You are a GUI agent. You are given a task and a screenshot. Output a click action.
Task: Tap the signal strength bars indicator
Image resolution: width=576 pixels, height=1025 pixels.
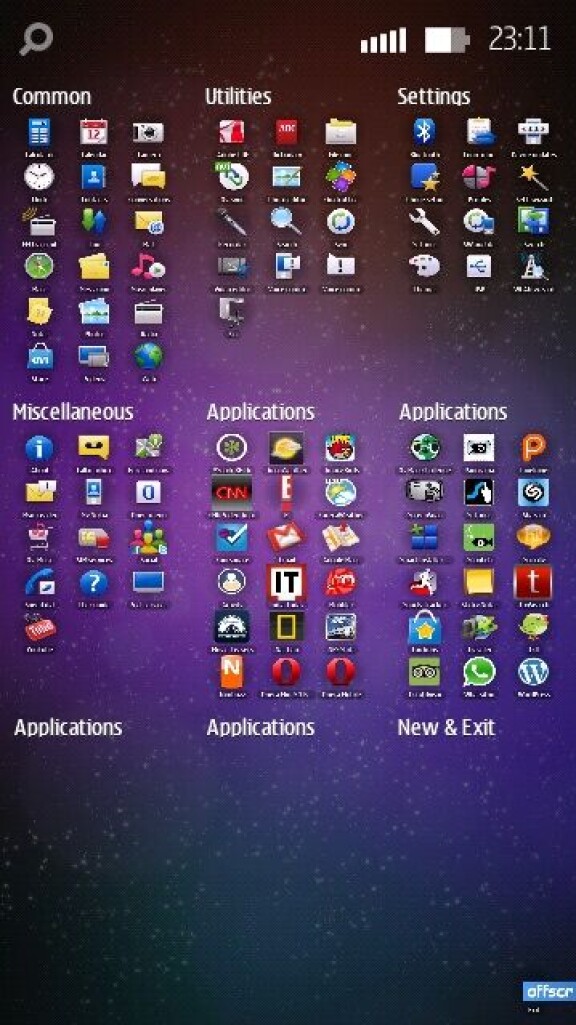pyautogui.click(x=383, y=41)
